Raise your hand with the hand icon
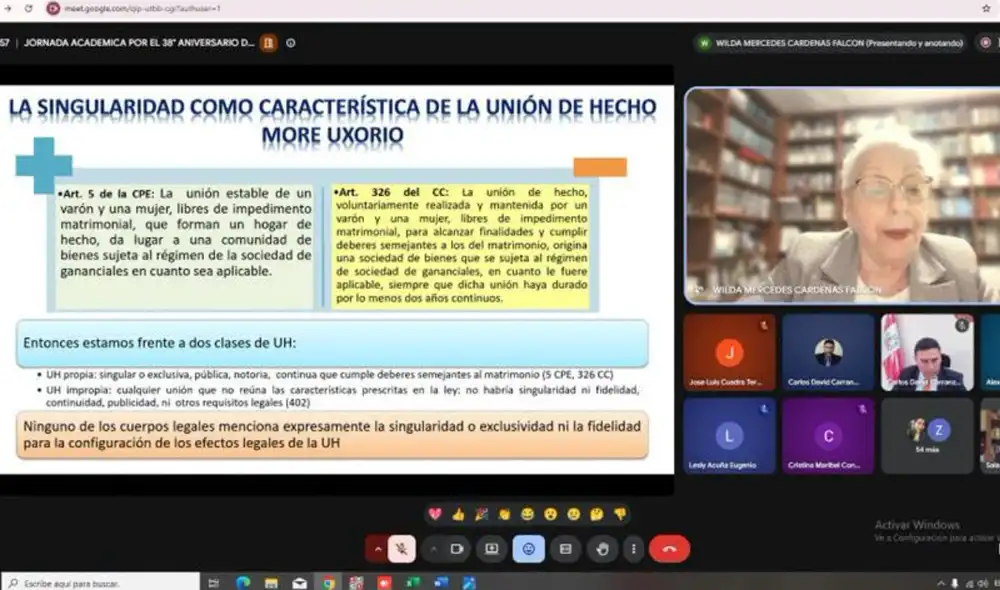1000x590 pixels. [603, 549]
